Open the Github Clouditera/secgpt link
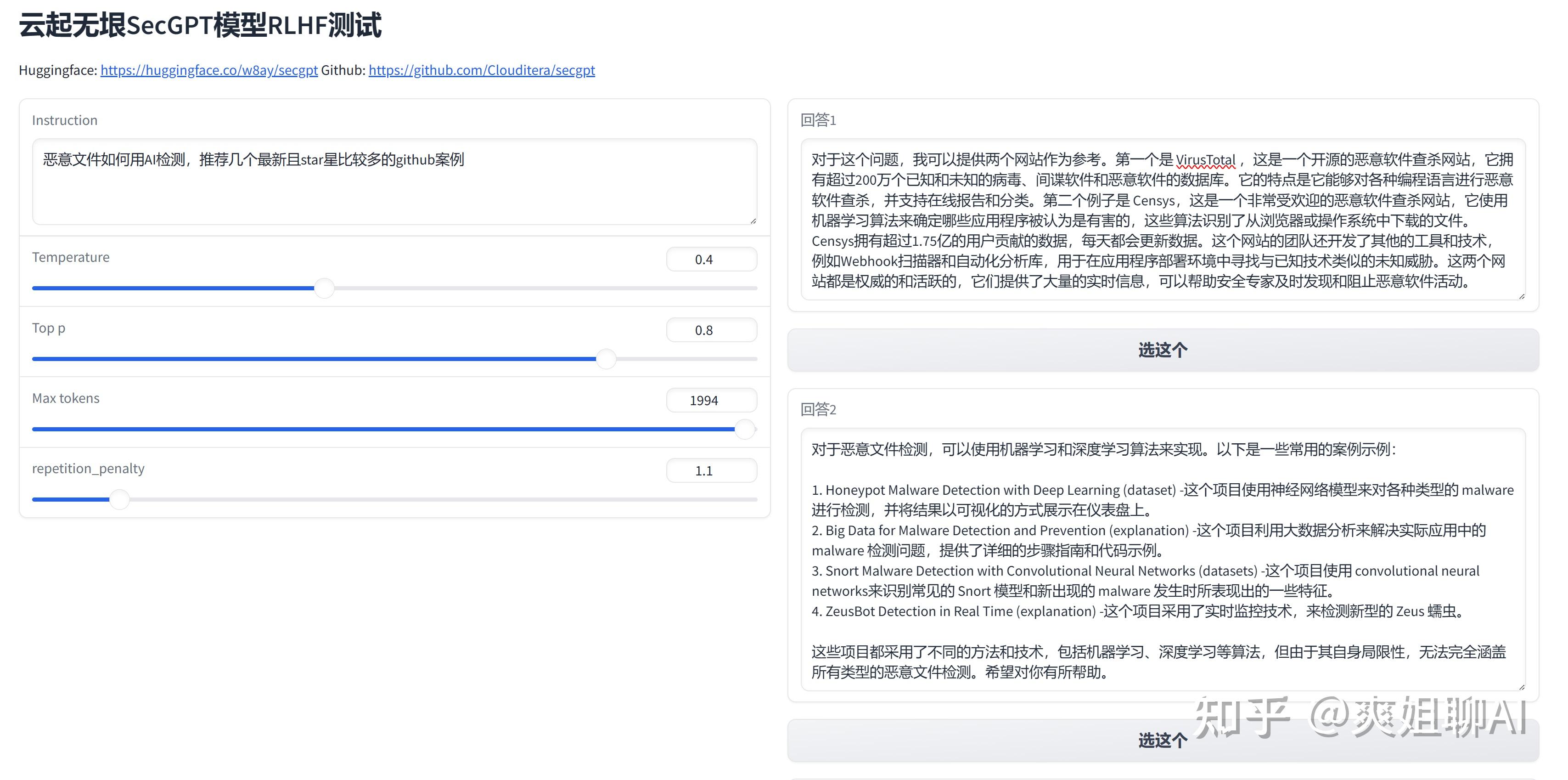 (x=481, y=70)
